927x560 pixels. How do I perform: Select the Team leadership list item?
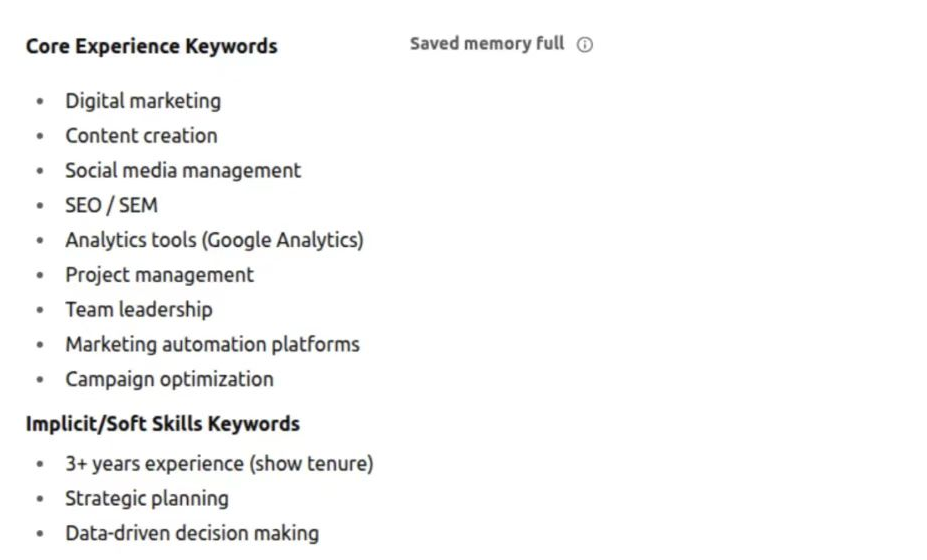(139, 310)
